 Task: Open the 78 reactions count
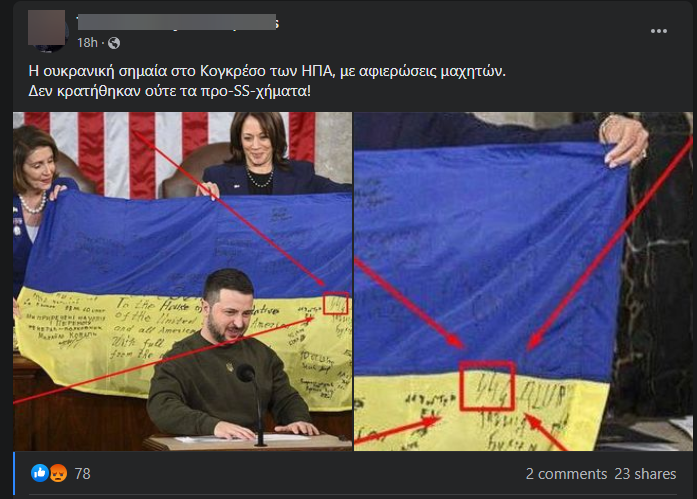click(82, 474)
